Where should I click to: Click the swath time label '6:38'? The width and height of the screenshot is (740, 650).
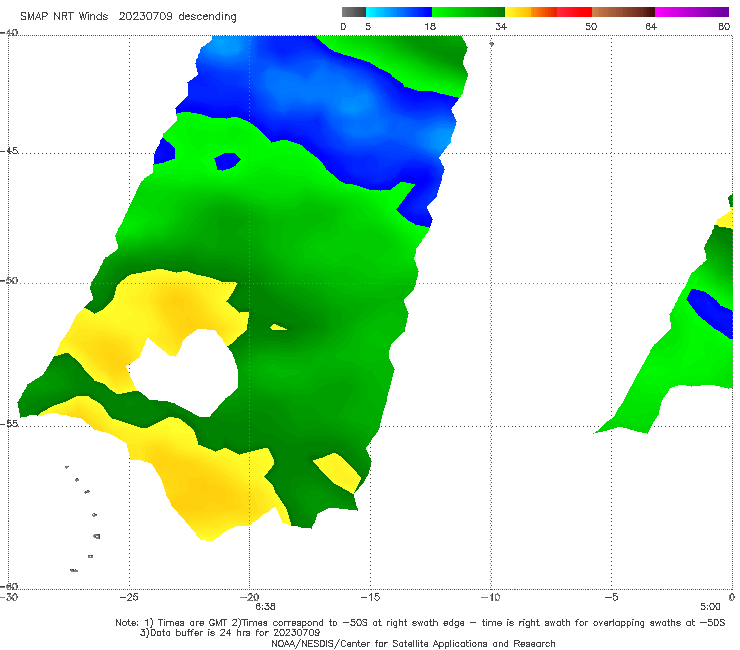pyautogui.click(x=265, y=607)
